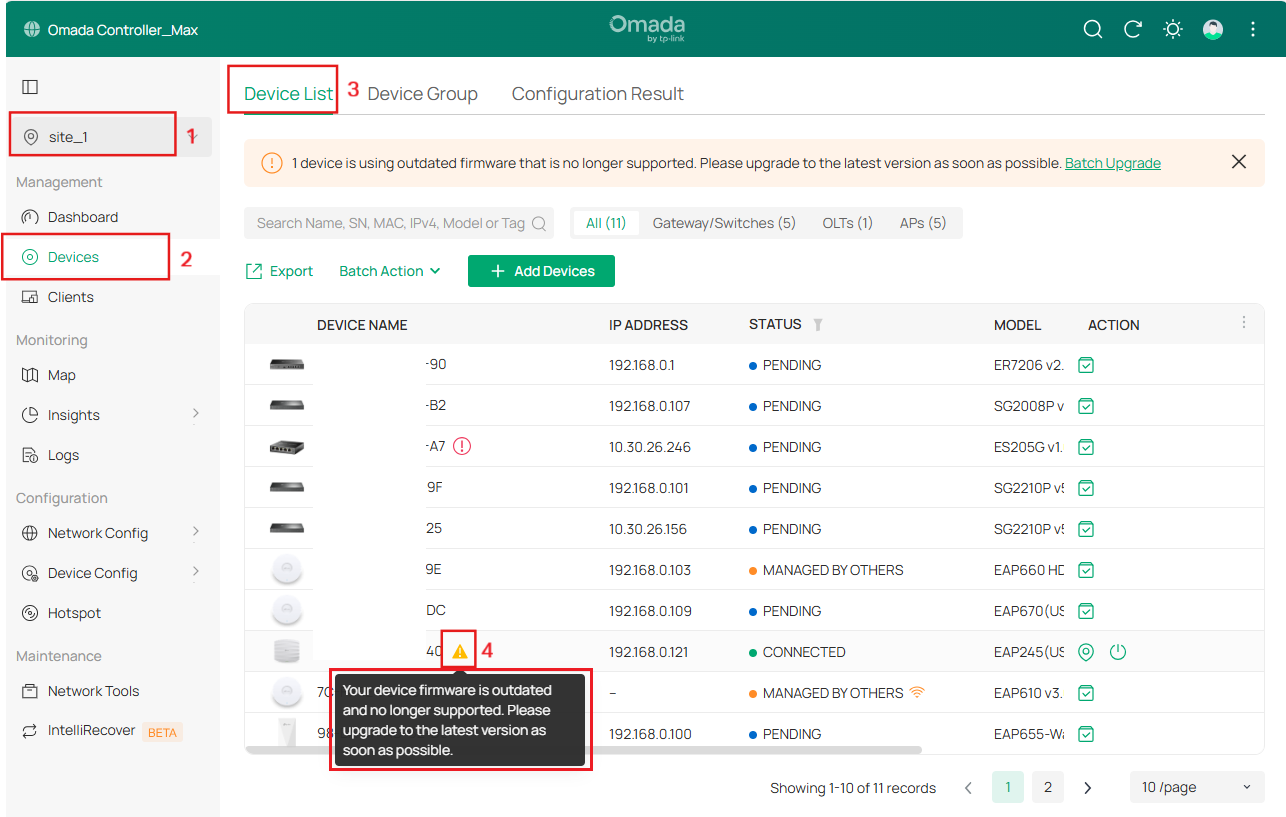Click the device search input field
Viewport: 1286px width, 817px height.
click(x=390, y=223)
